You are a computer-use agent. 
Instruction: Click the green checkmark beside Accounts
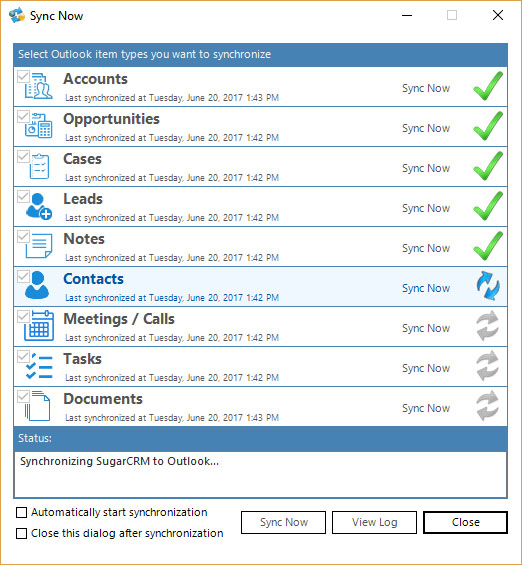point(488,86)
